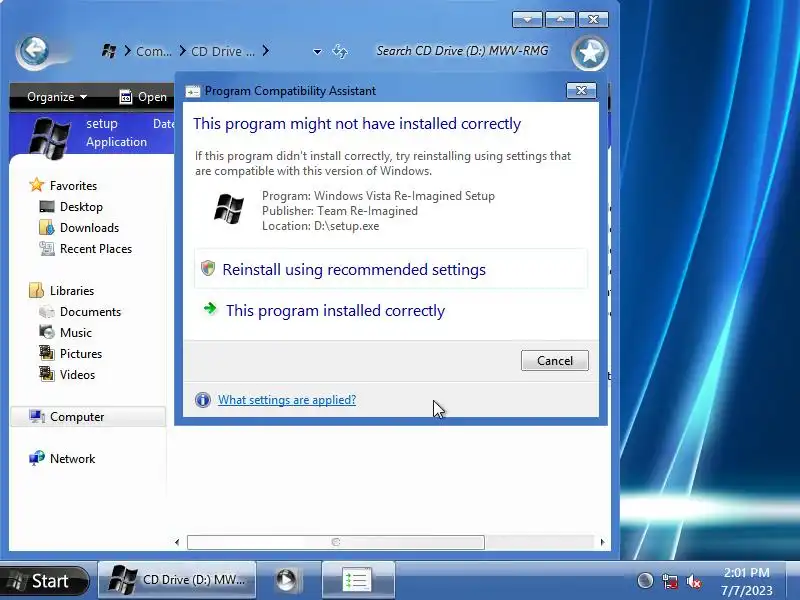Click the Windows logo icon in dialog
800x600 pixels.
(x=229, y=209)
